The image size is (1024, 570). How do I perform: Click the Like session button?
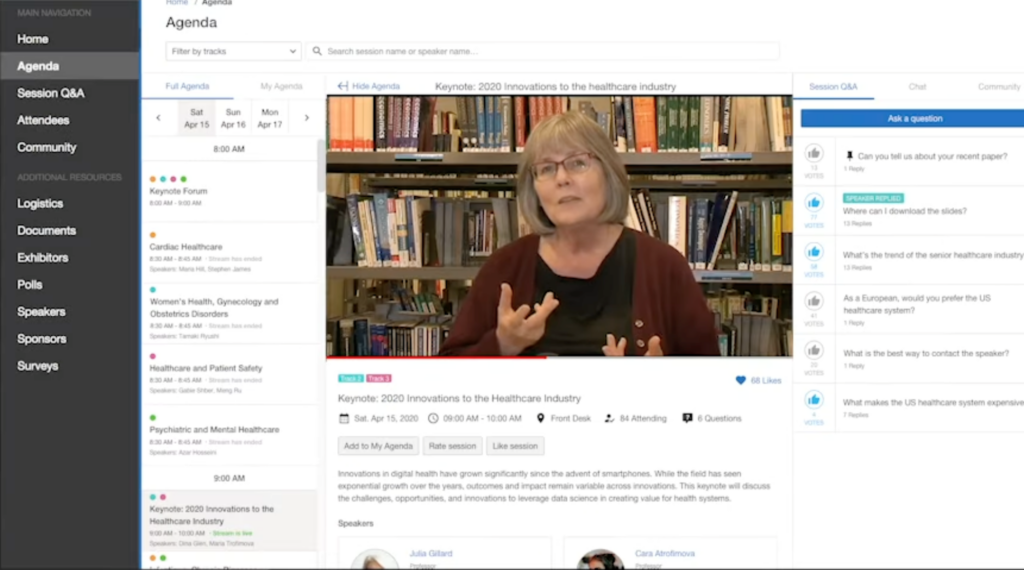click(515, 446)
